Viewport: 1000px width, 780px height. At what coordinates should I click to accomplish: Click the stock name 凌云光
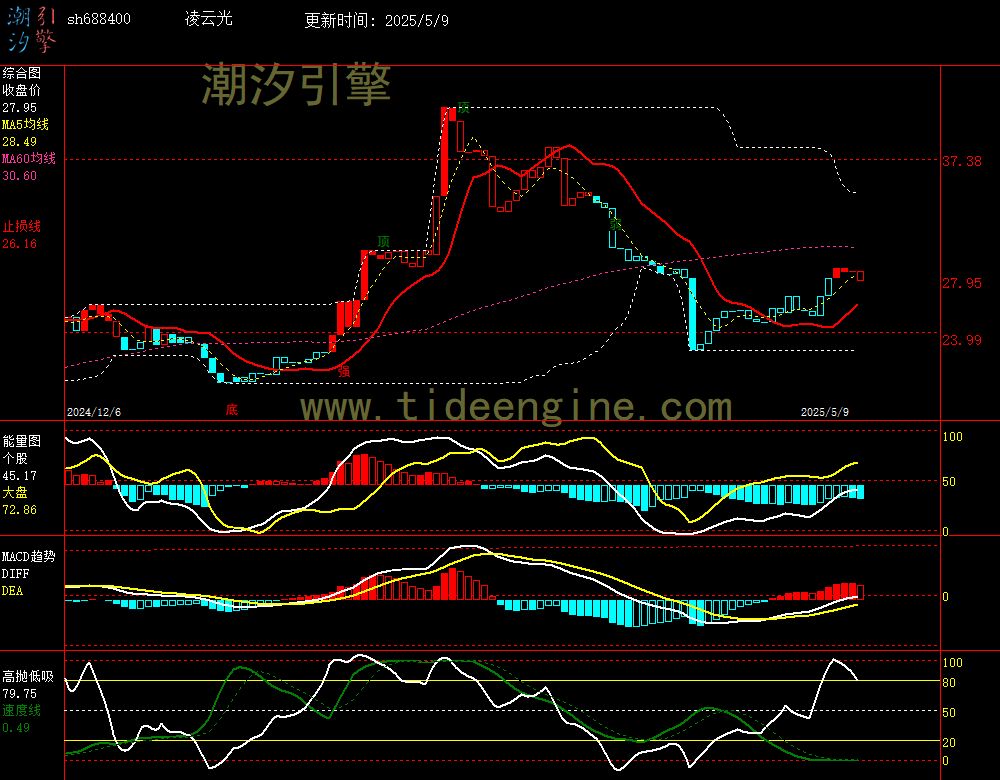click(x=209, y=19)
